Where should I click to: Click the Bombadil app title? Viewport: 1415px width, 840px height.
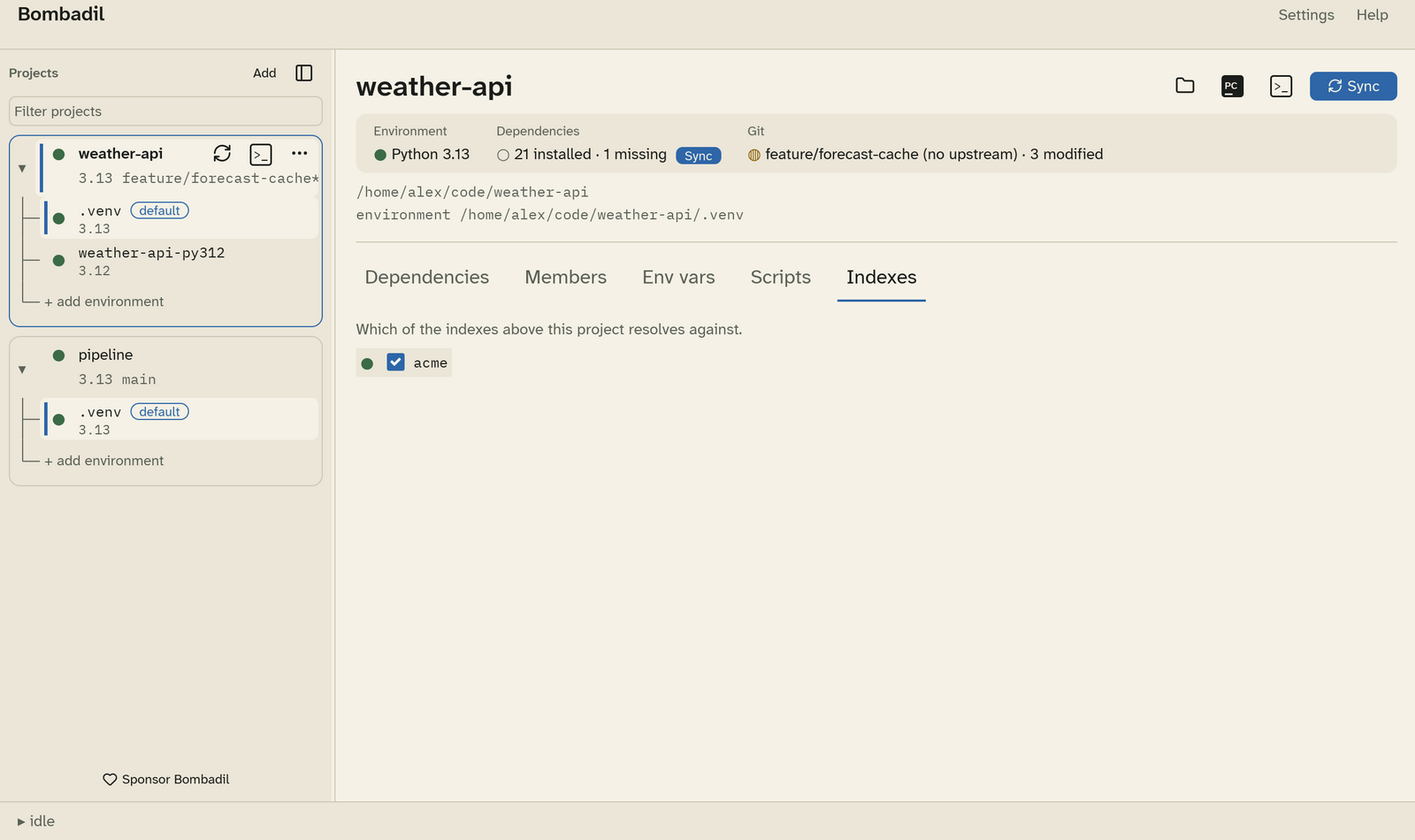click(61, 14)
